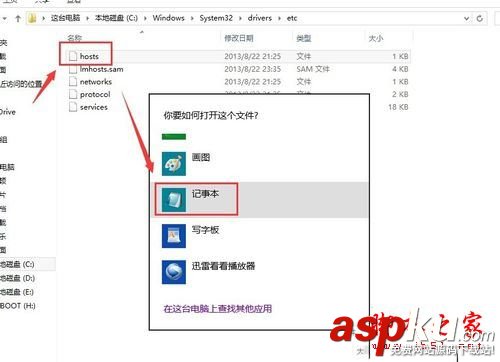
Task: Expand the chevron after Windows breadcrumb
Action: pyautogui.click(x=192, y=18)
